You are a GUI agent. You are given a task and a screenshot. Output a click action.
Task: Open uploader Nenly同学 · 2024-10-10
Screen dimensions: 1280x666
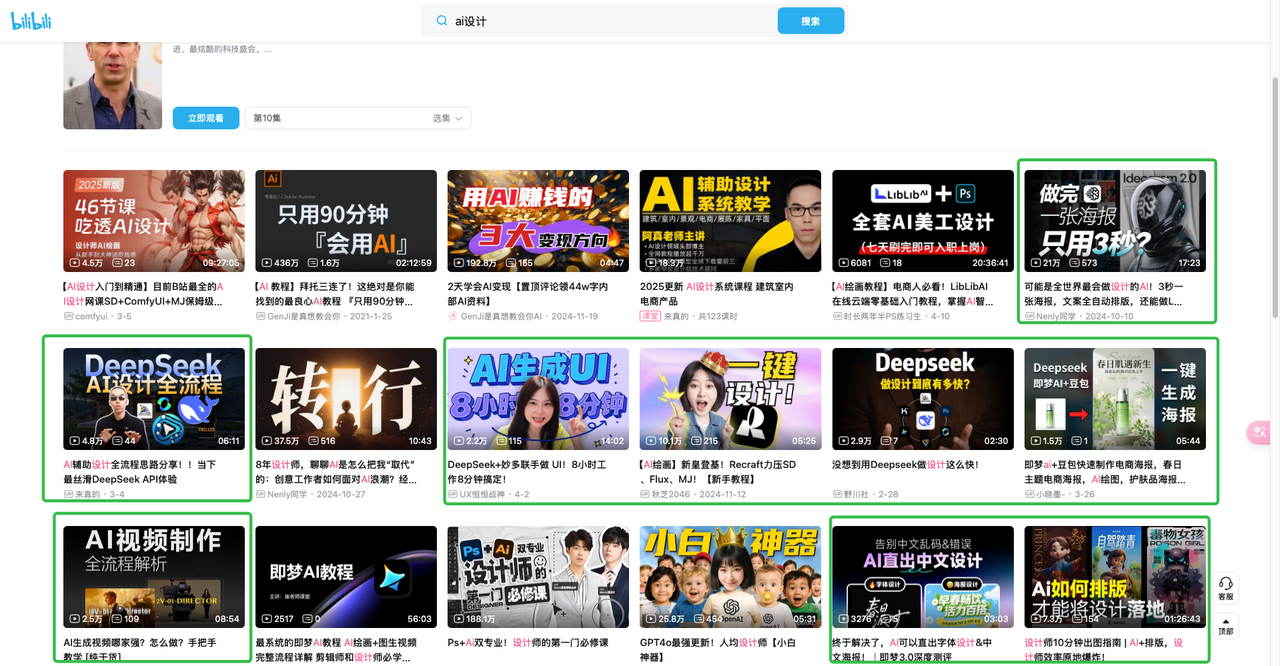click(x=1080, y=316)
